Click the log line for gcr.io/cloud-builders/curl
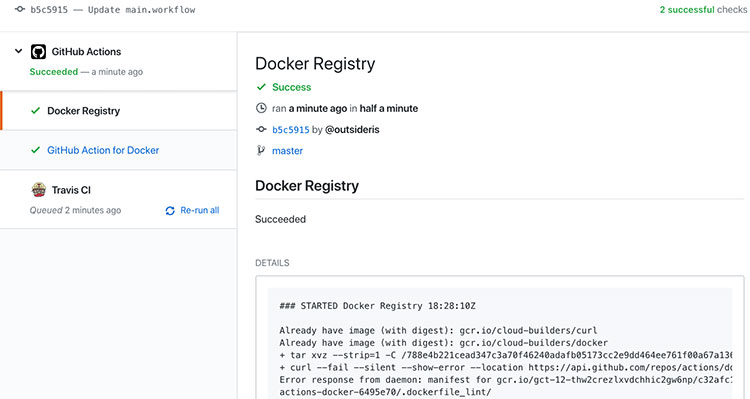Screen dimensions: 750x399 tap(438, 331)
